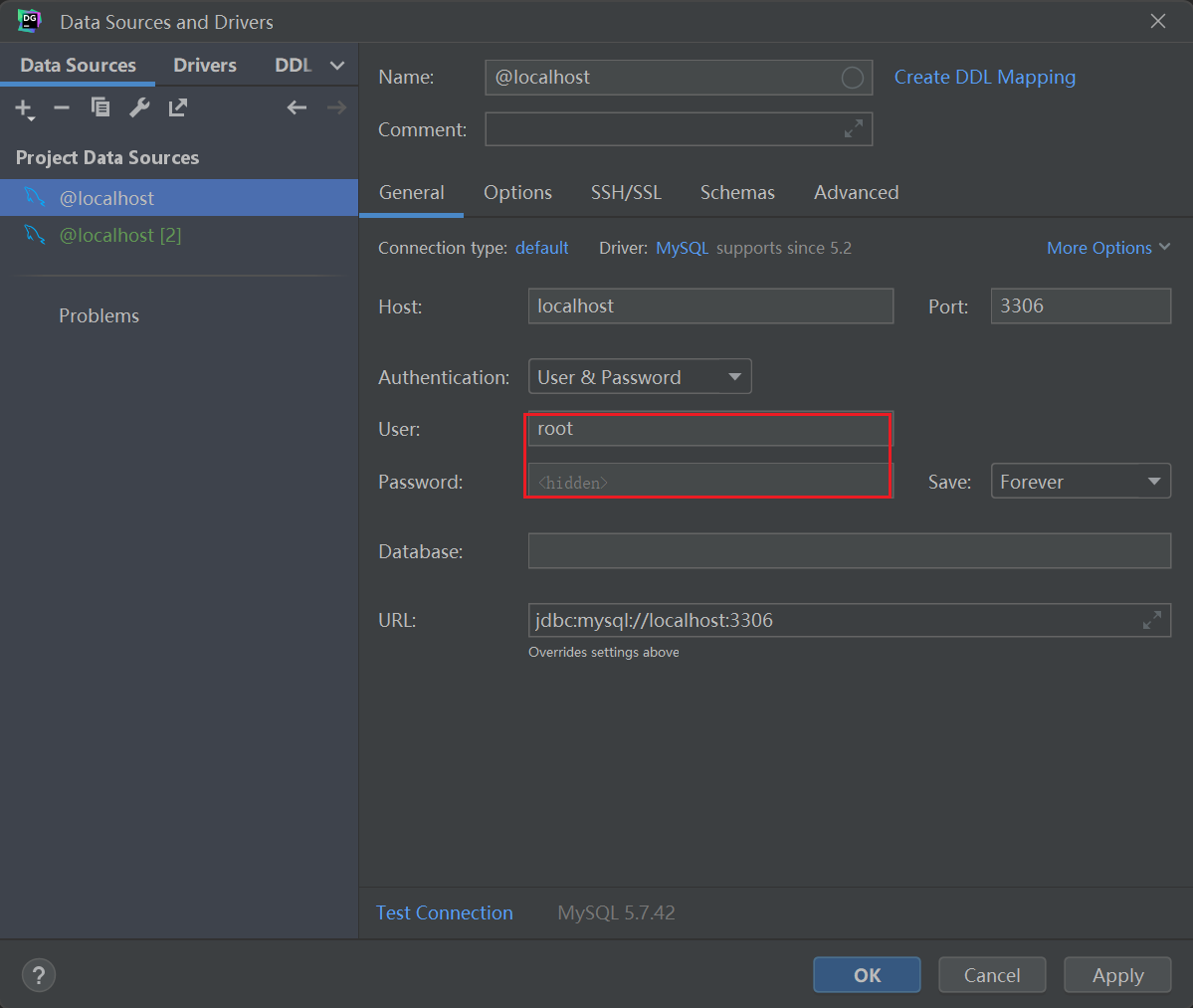
Task: Confirm with the OK button
Action: click(867, 975)
